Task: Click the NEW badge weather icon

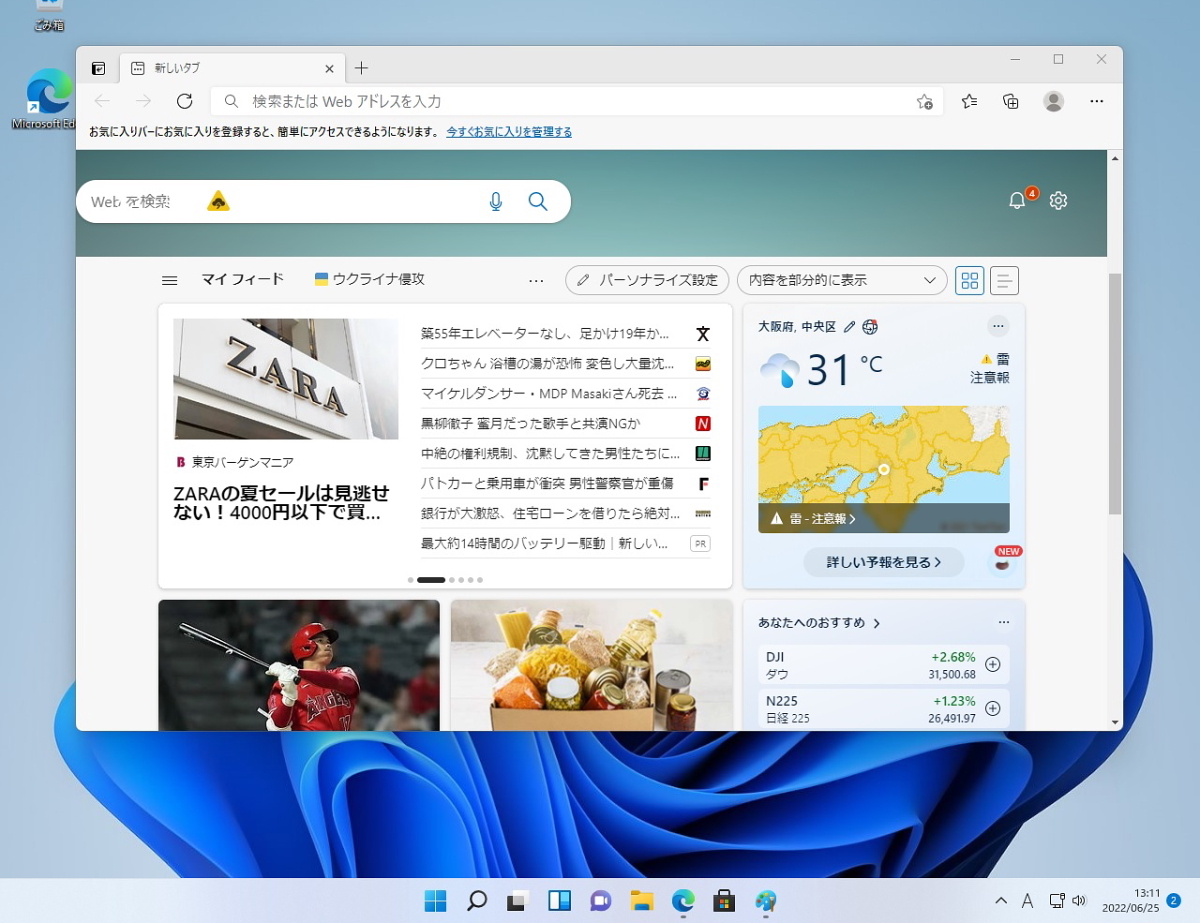Action: (x=1003, y=560)
